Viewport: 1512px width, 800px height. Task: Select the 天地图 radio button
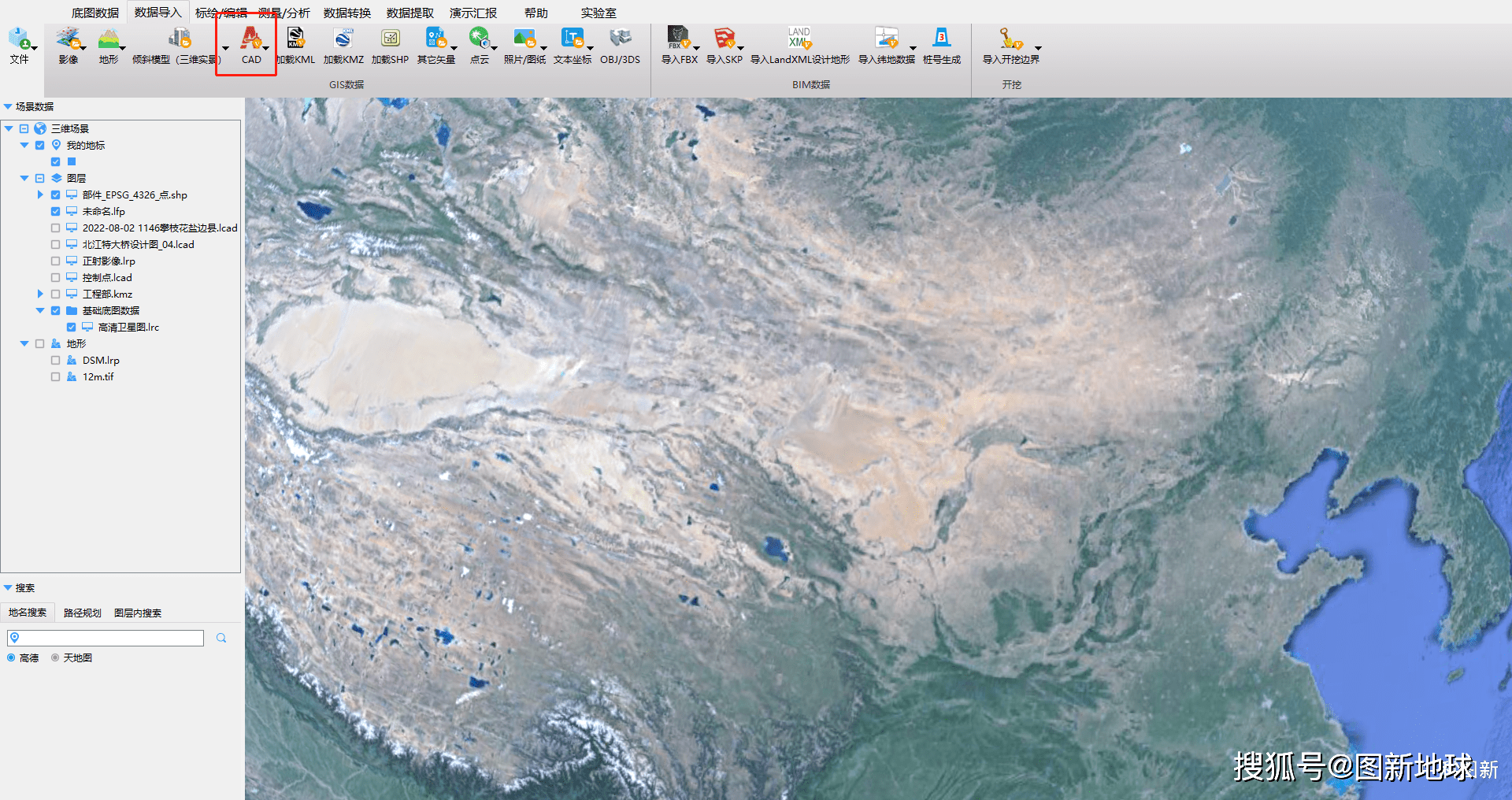55,657
